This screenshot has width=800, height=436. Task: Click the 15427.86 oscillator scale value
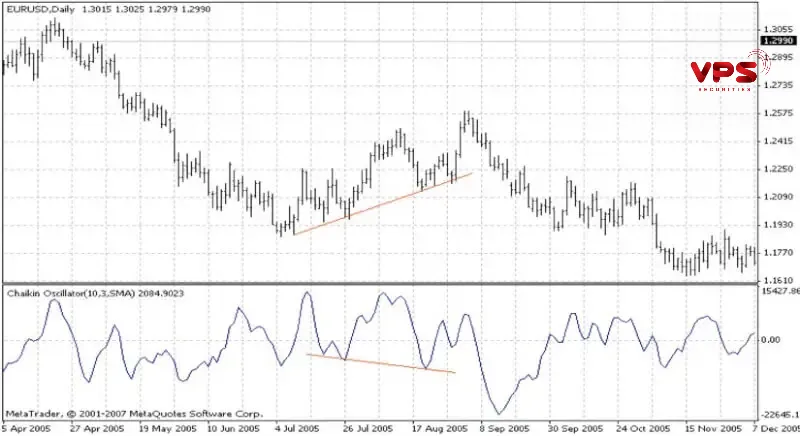click(779, 291)
